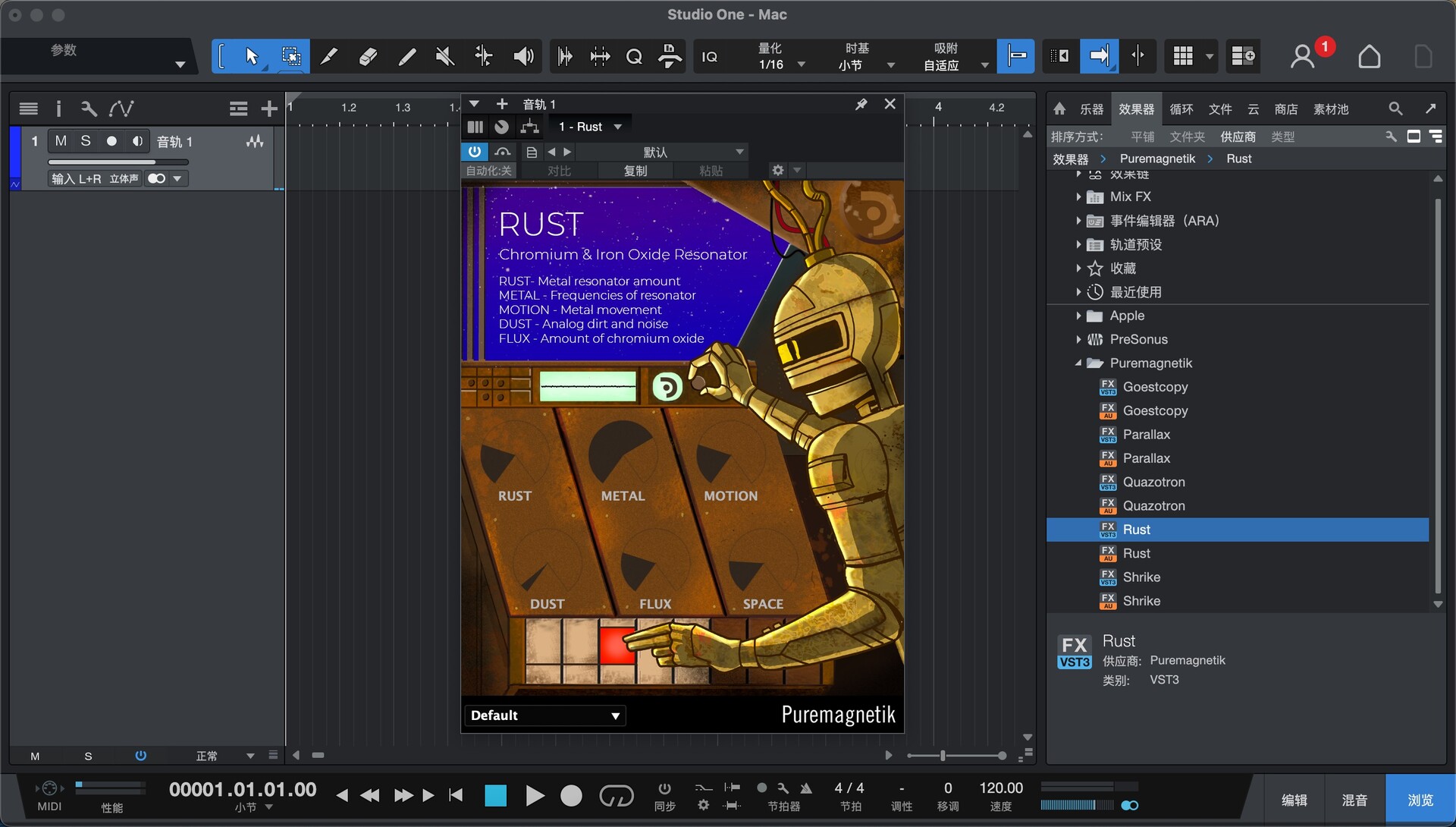Open the channel editor routing icon in plugin header
Image resolution: width=1456 pixels, height=827 pixels.
click(530, 127)
